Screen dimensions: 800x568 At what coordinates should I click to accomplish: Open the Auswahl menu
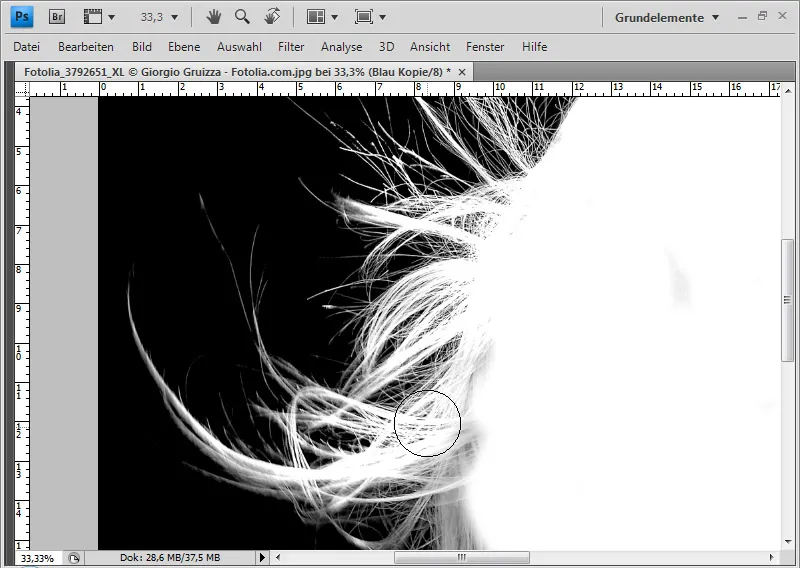coord(239,47)
